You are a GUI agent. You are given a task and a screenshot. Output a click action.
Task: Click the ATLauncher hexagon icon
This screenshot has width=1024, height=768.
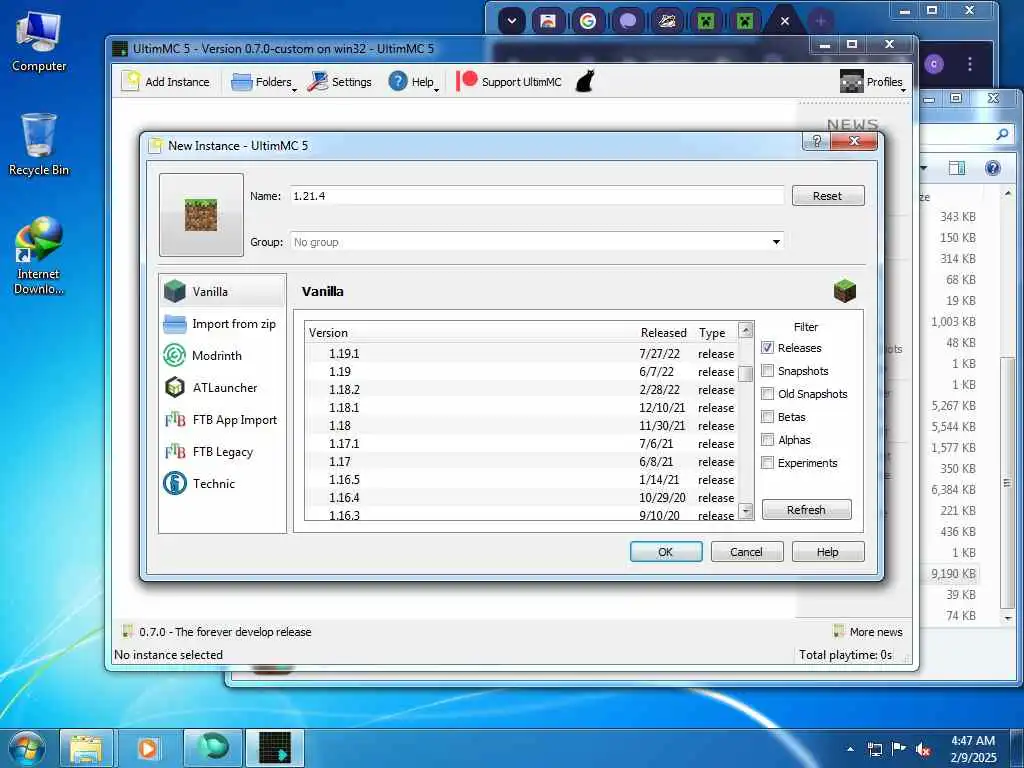point(175,387)
